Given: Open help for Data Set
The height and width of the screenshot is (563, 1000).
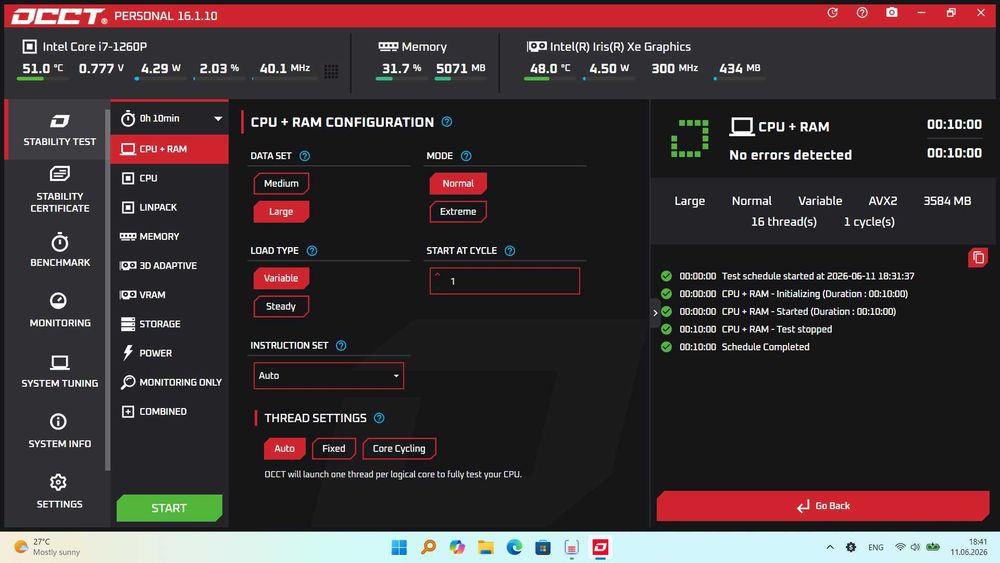Looking at the screenshot, I should (x=305, y=156).
